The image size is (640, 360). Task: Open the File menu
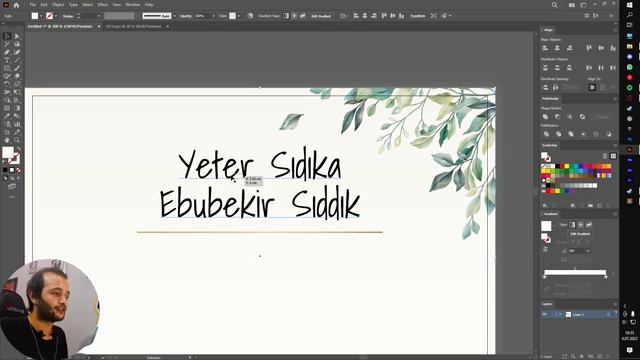pyautogui.click(x=32, y=5)
